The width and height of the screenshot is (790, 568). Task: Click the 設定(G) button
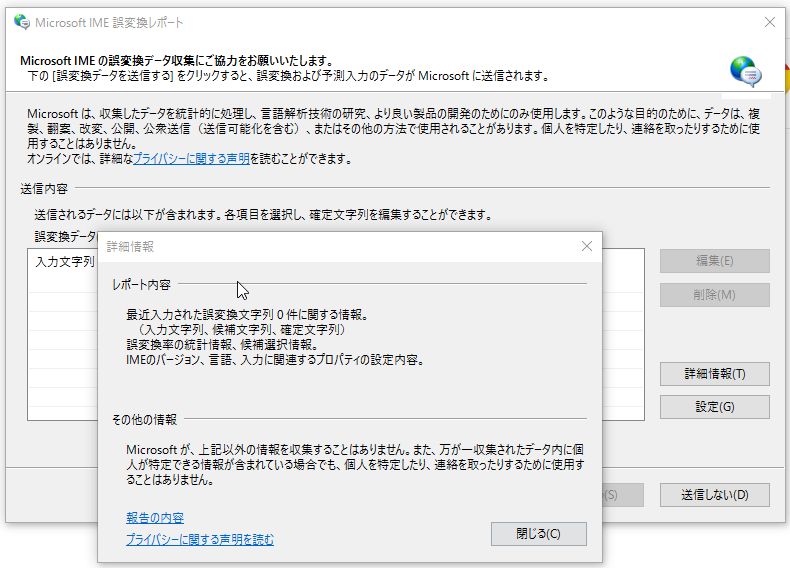[714, 407]
